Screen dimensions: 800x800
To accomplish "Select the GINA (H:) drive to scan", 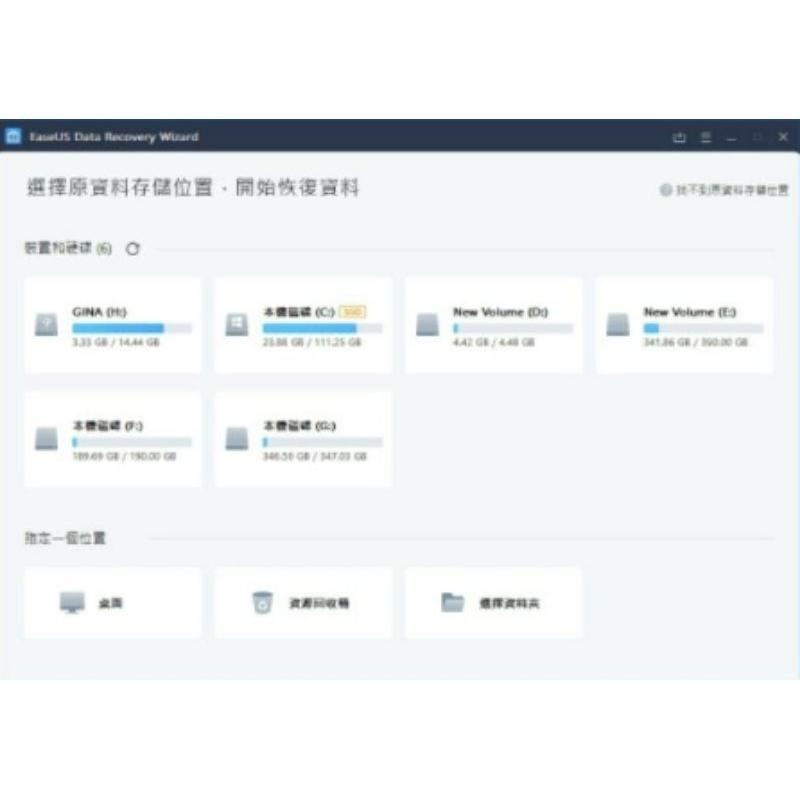I will click(113, 323).
